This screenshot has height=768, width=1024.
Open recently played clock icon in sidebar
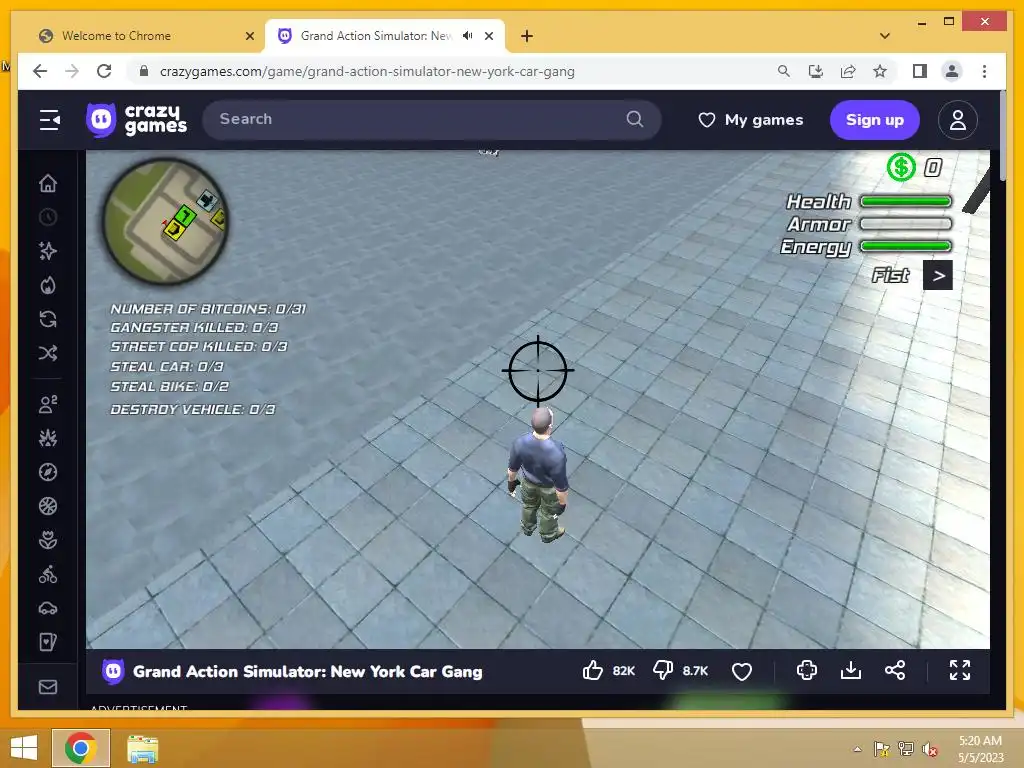click(x=48, y=217)
